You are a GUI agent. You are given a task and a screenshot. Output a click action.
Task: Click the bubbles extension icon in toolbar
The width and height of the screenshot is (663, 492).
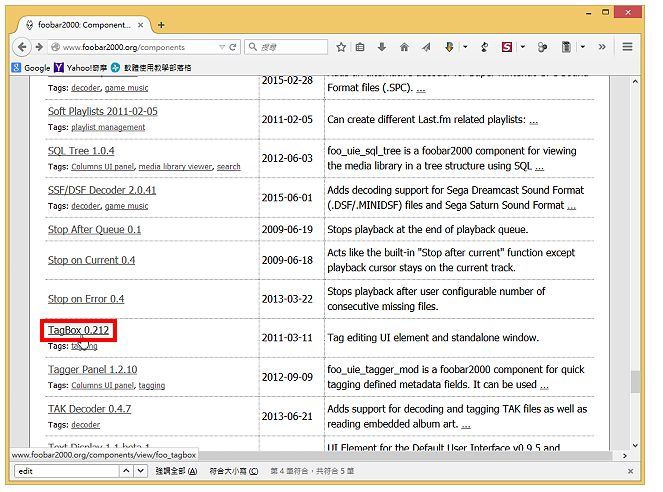coord(542,47)
